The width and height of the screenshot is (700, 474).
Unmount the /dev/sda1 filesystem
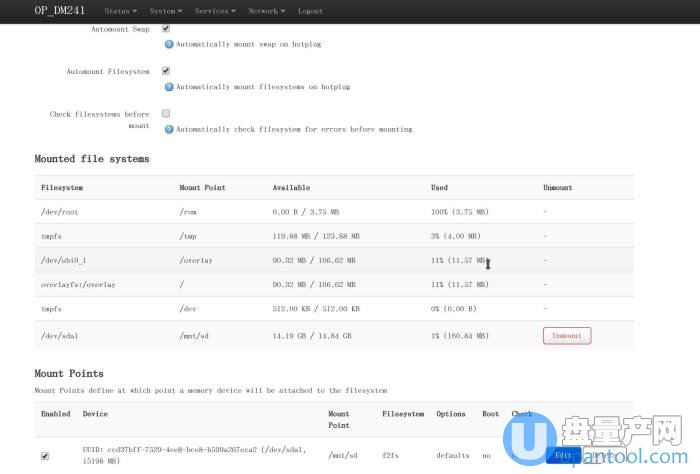566,336
